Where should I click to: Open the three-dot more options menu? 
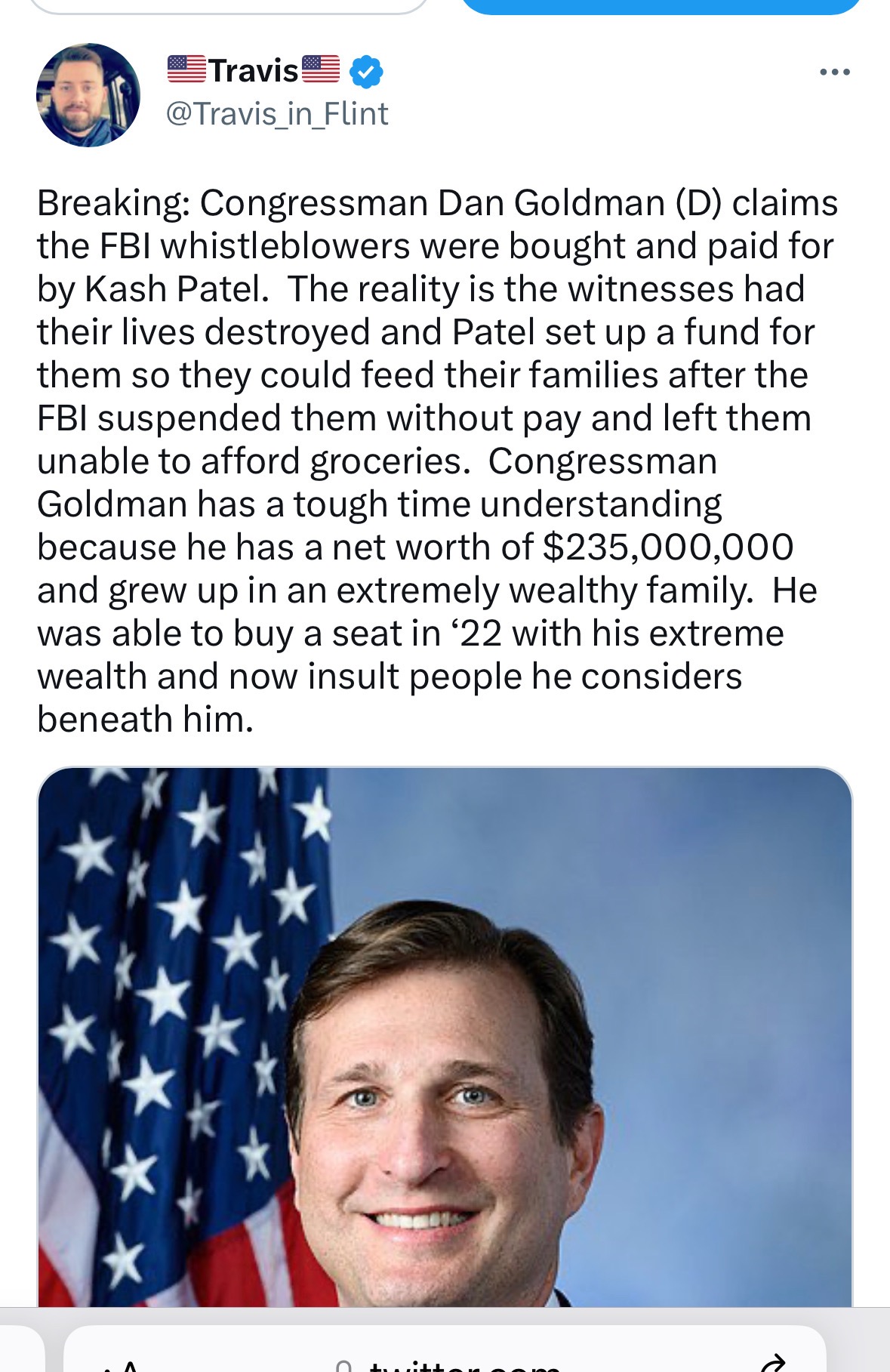(x=835, y=72)
